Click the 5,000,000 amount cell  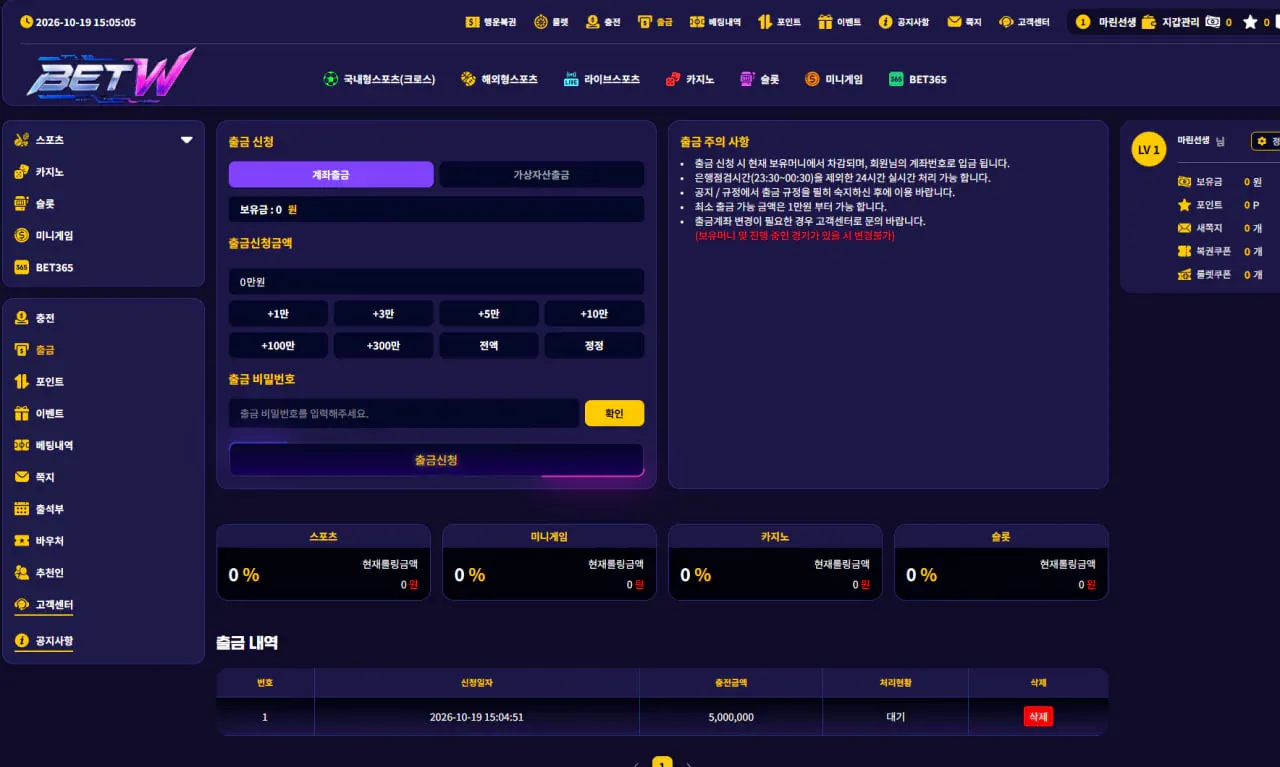(731, 717)
